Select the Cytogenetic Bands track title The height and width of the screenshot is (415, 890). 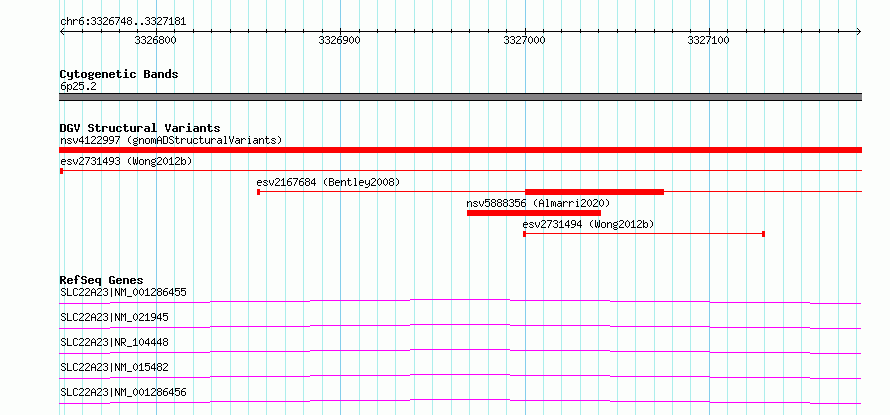119,74
